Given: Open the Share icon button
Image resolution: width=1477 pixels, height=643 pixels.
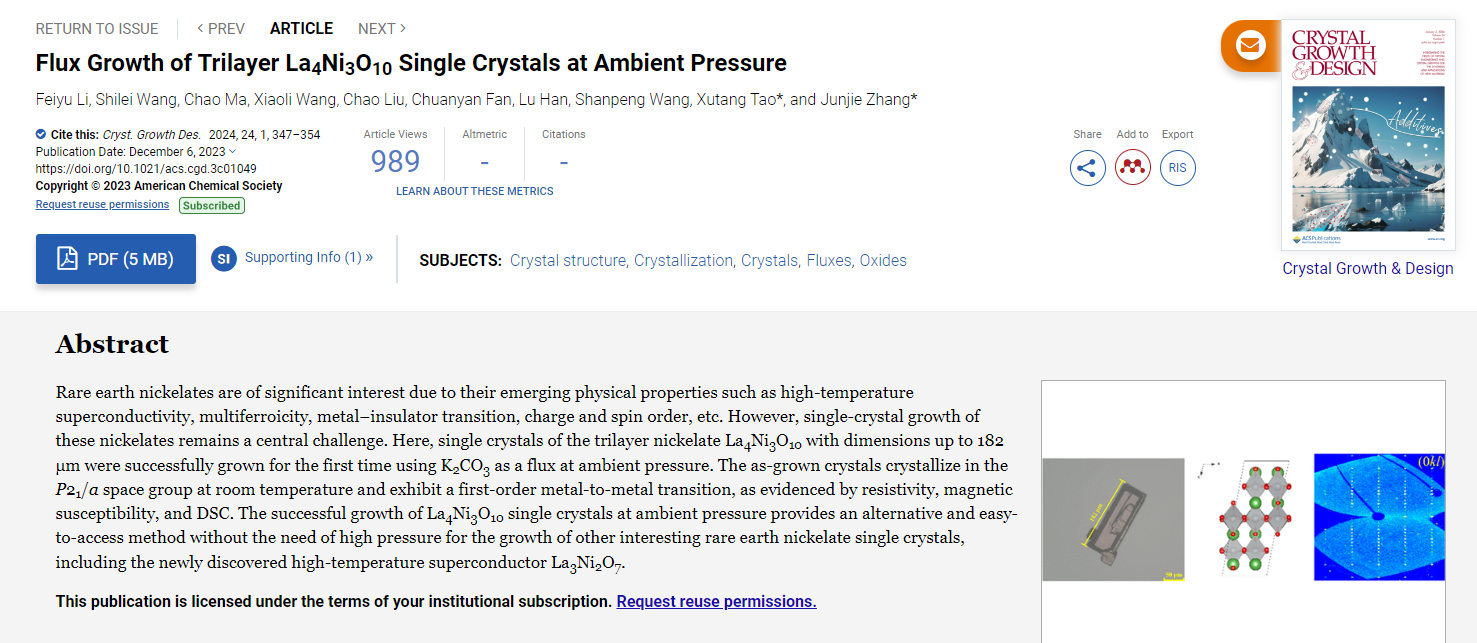Looking at the screenshot, I should click(x=1087, y=167).
